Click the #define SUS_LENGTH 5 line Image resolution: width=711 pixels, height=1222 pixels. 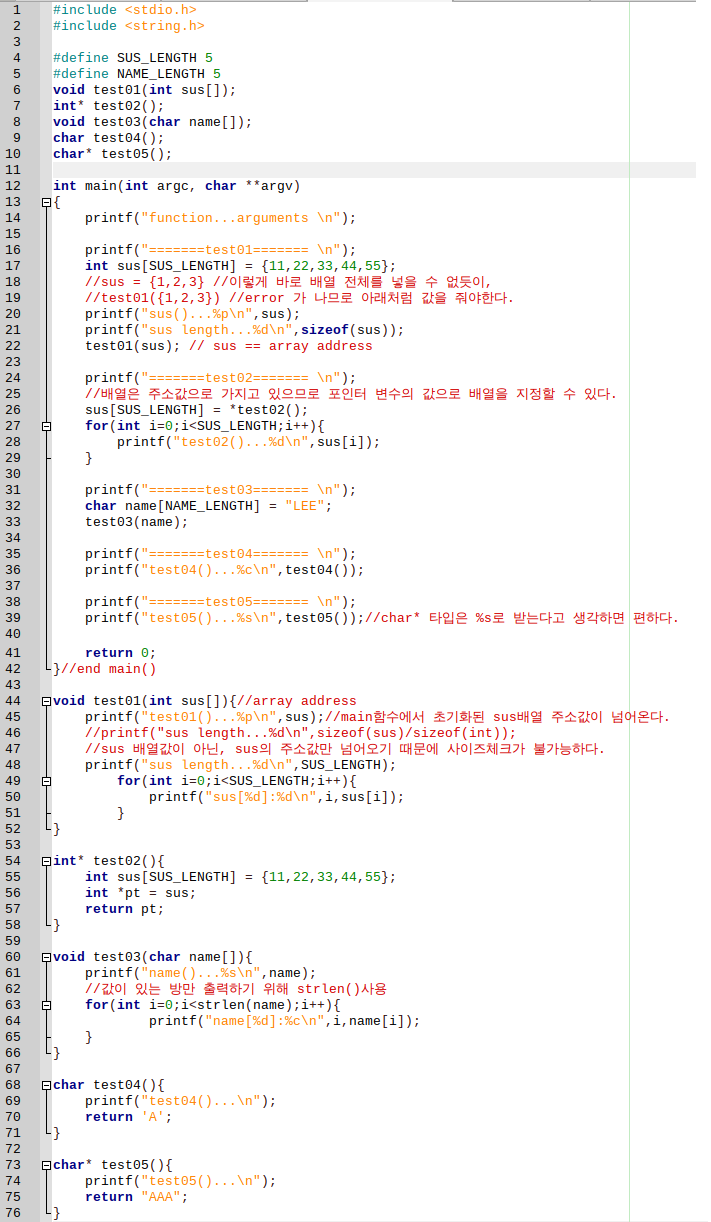pos(133,58)
